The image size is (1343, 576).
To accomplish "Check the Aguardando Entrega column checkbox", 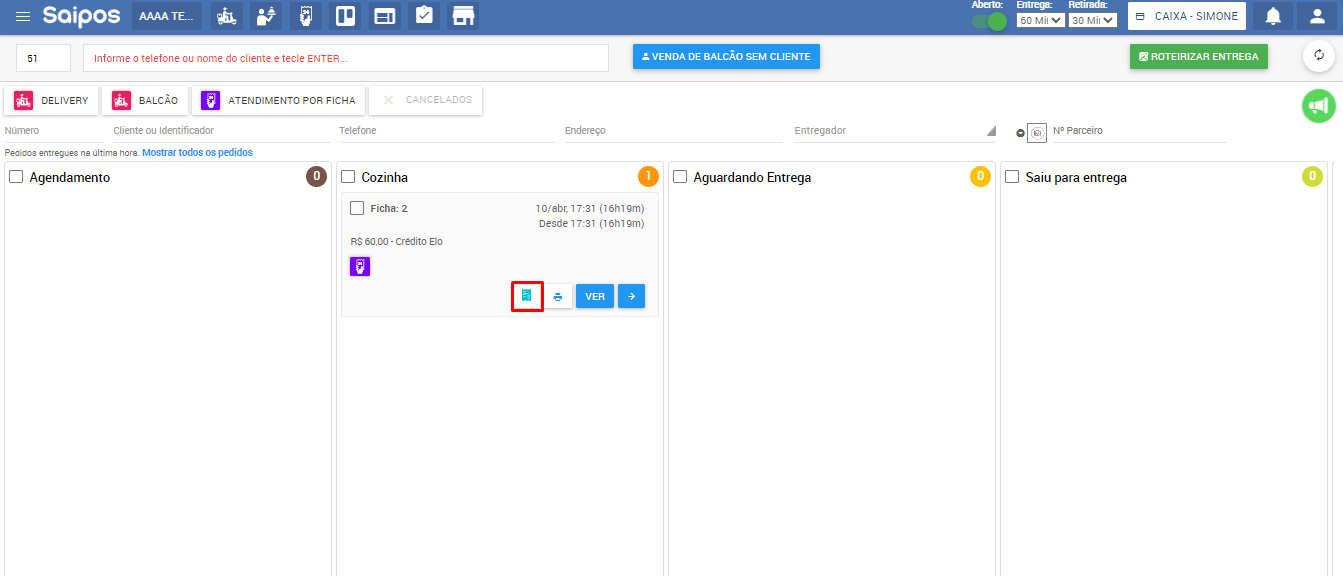I will coord(680,177).
